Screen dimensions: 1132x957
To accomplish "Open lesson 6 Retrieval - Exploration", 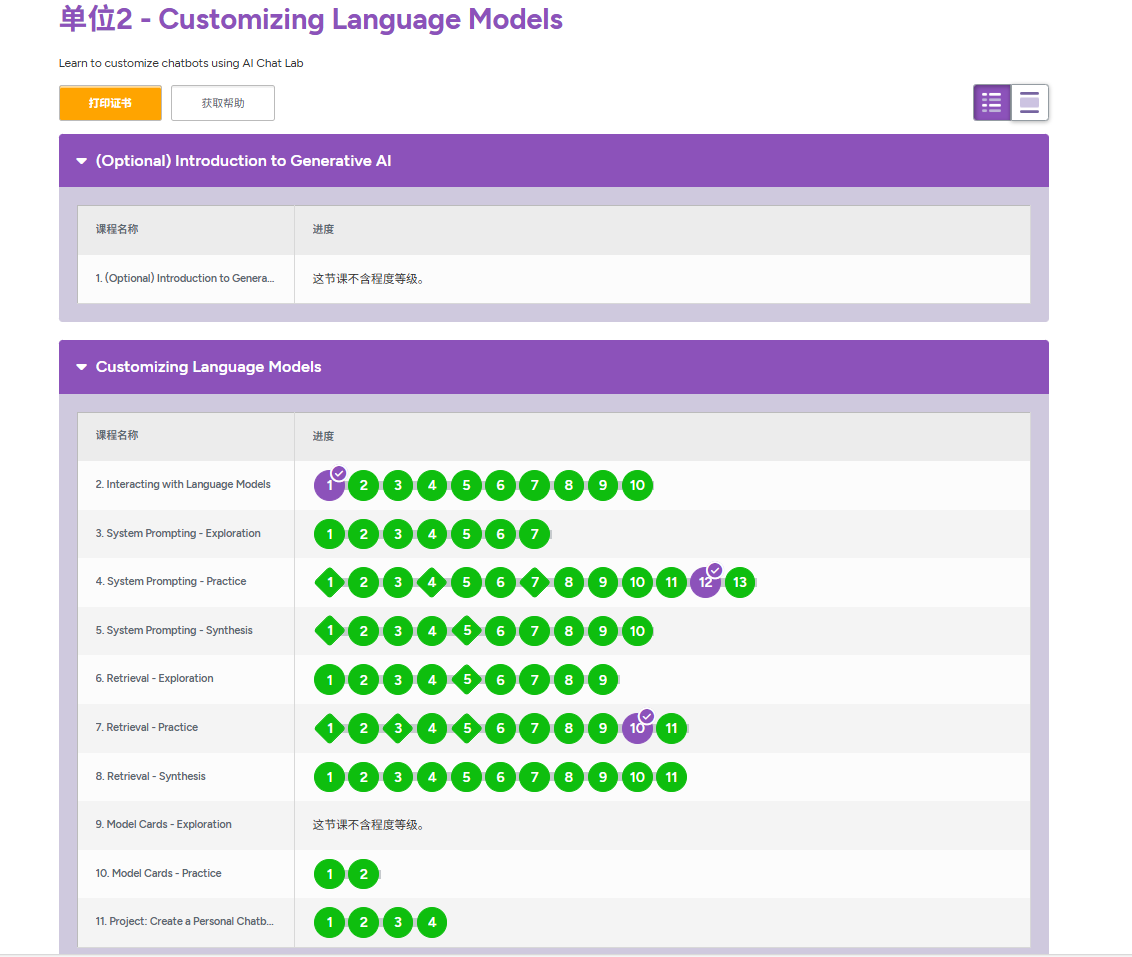I will tap(154, 678).
